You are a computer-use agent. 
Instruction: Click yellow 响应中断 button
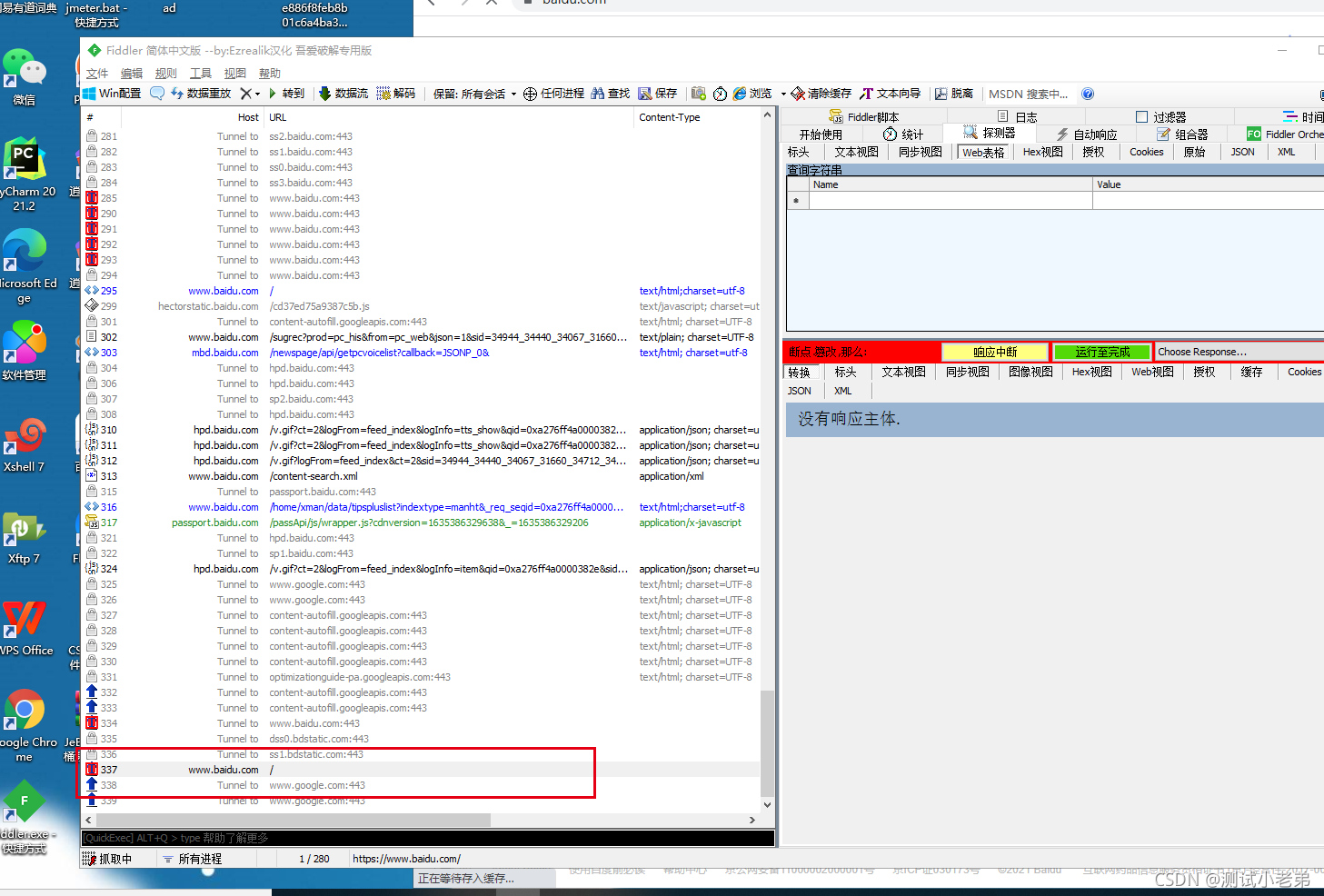click(x=995, y=352)
